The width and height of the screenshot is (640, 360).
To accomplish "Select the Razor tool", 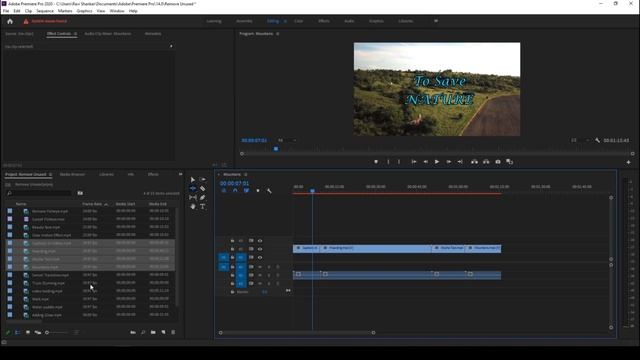I will 202,189.
